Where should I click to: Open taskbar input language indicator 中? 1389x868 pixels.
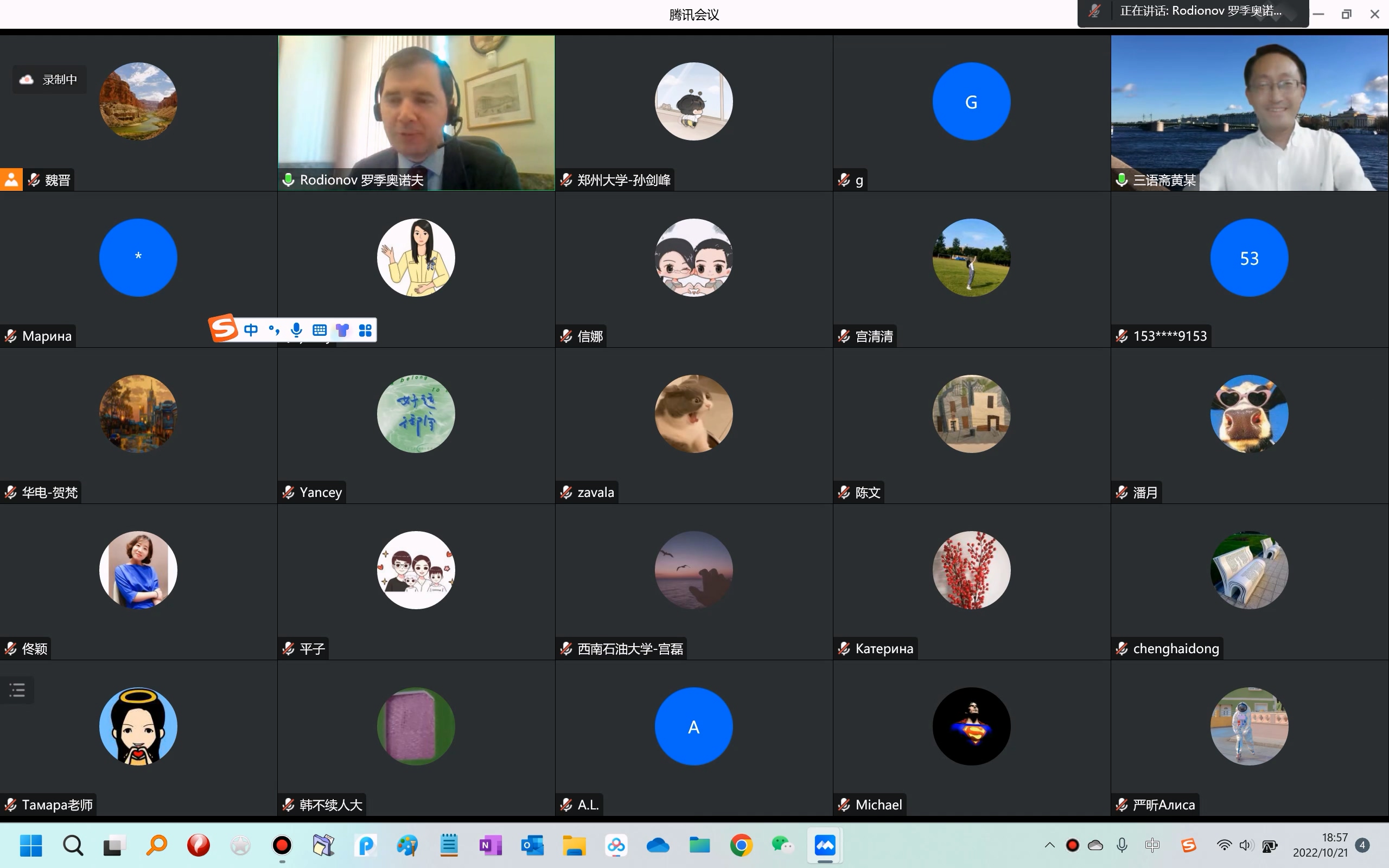click(x=1152, y=845)
